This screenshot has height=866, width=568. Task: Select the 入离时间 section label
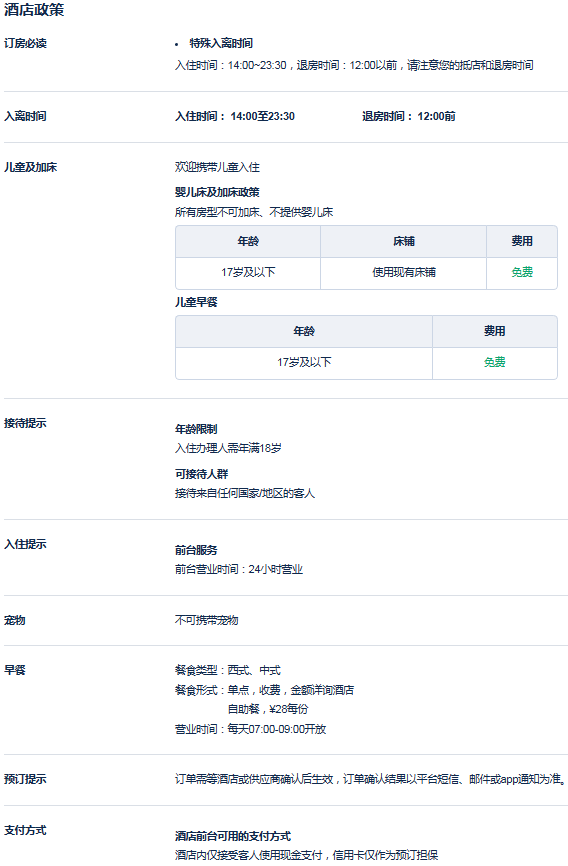tap(25, 116)
